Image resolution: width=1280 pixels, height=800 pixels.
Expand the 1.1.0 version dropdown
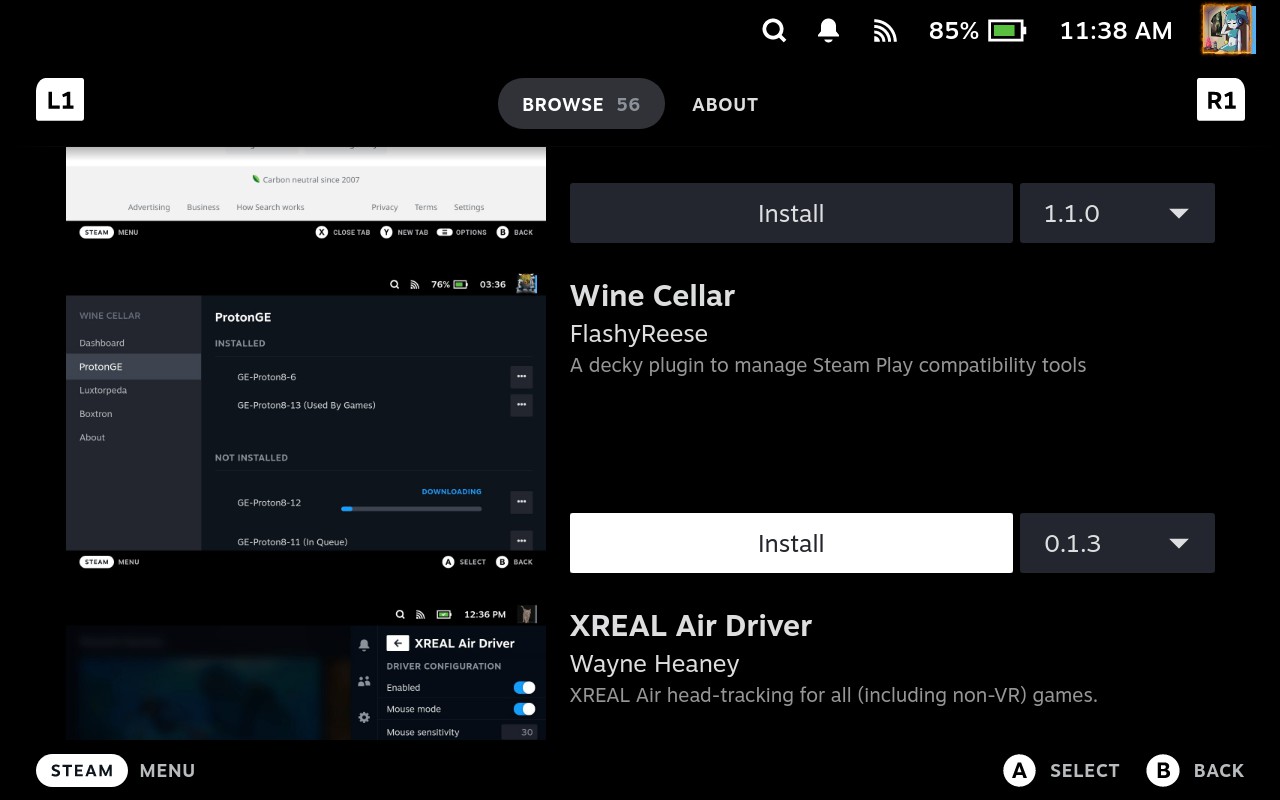(x=1117, y=213)
